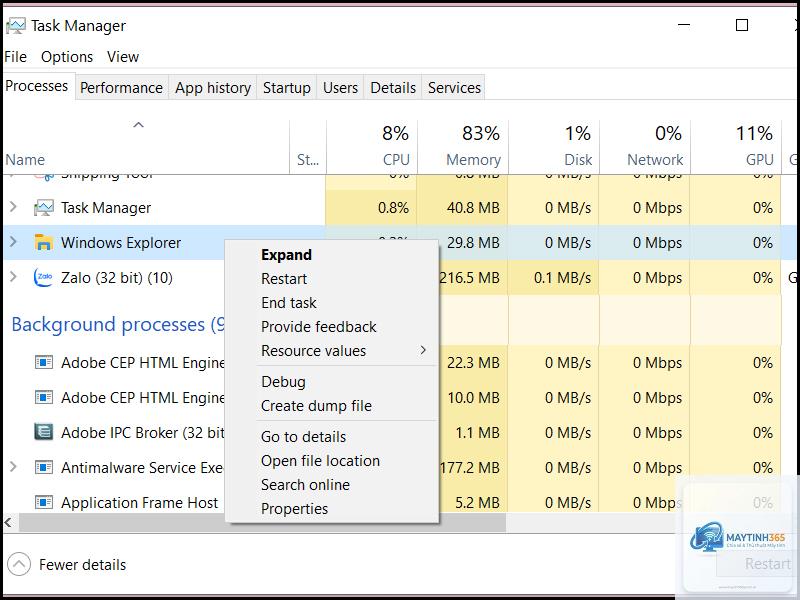Image resolution: width=800 pixels, height=600 pixels.
Task: Click the Antimalware Service Executable icon
Action: point(44,467)
